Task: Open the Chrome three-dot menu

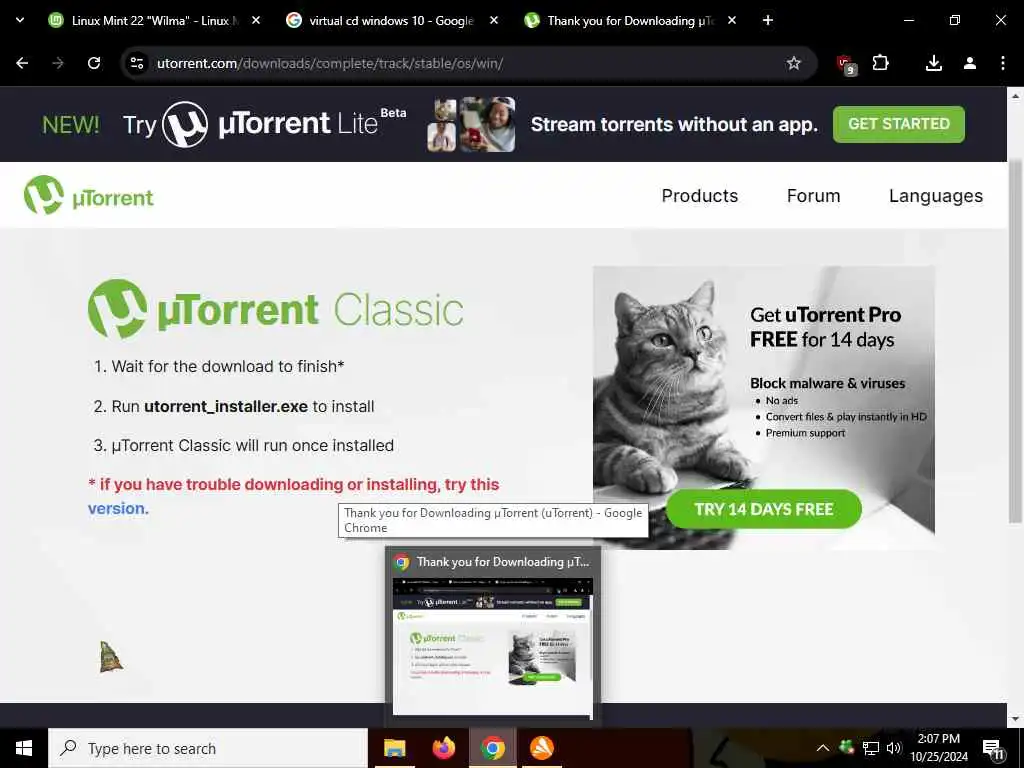Action: [x=1002, y=63]
